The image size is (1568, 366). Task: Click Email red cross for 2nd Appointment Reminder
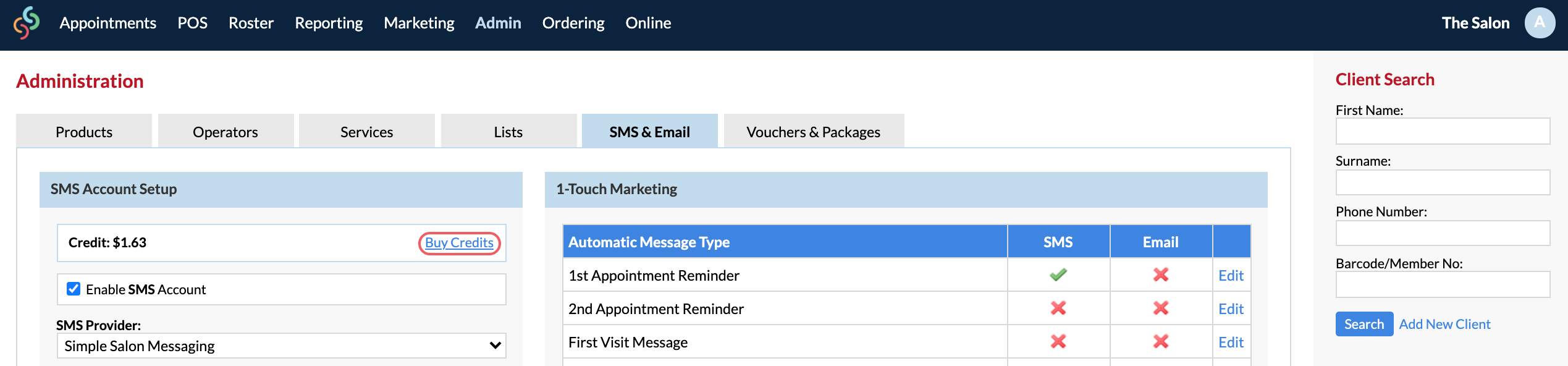[x=1161, y=308]
